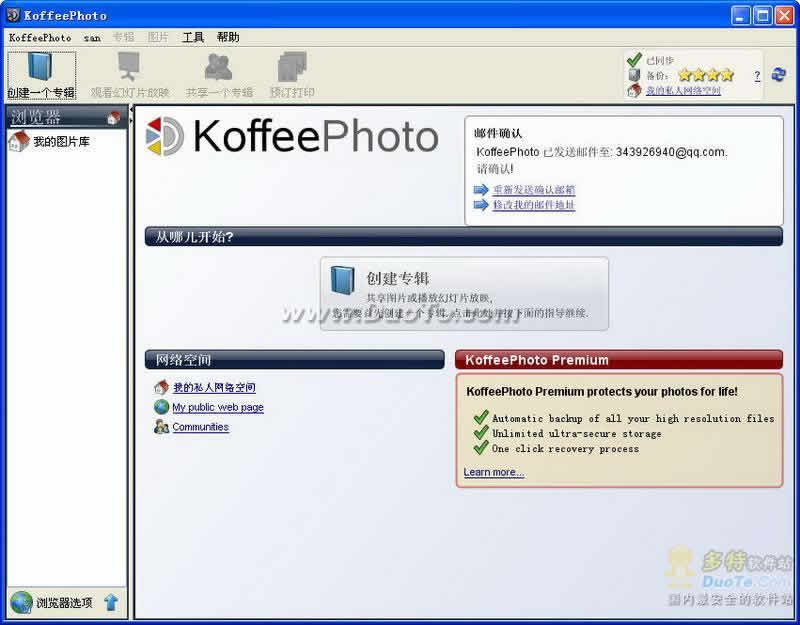Click the KoffeePhoto logo in main panel

point(292,136)
